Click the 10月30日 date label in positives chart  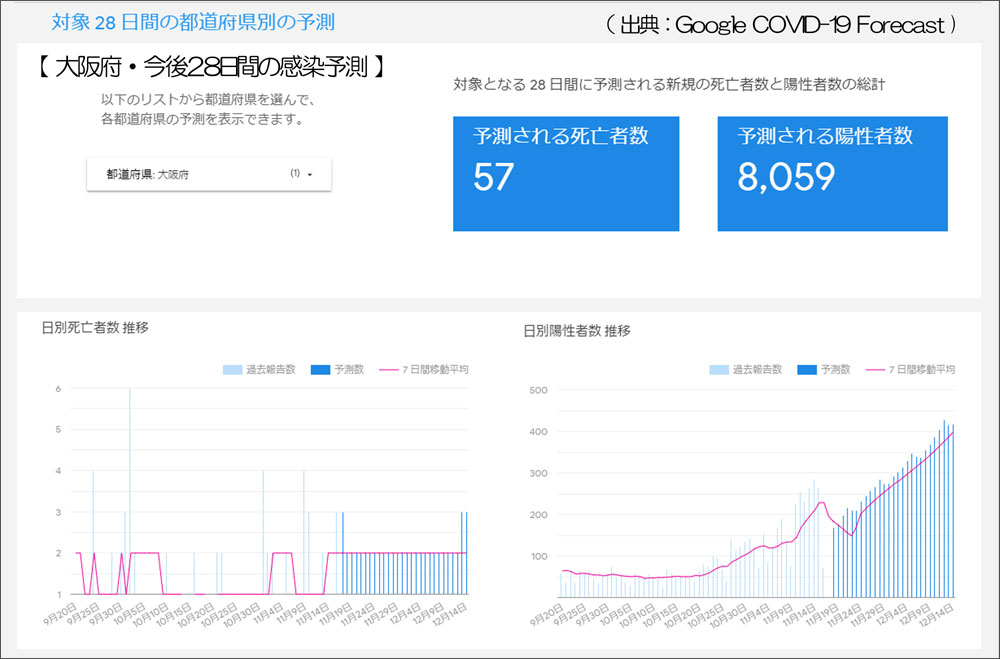coord(728,616)
